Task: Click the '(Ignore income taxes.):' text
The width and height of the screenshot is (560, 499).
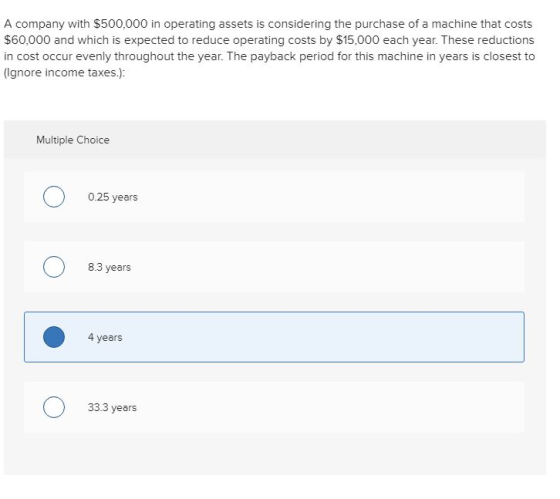Action: pos(64,73)
